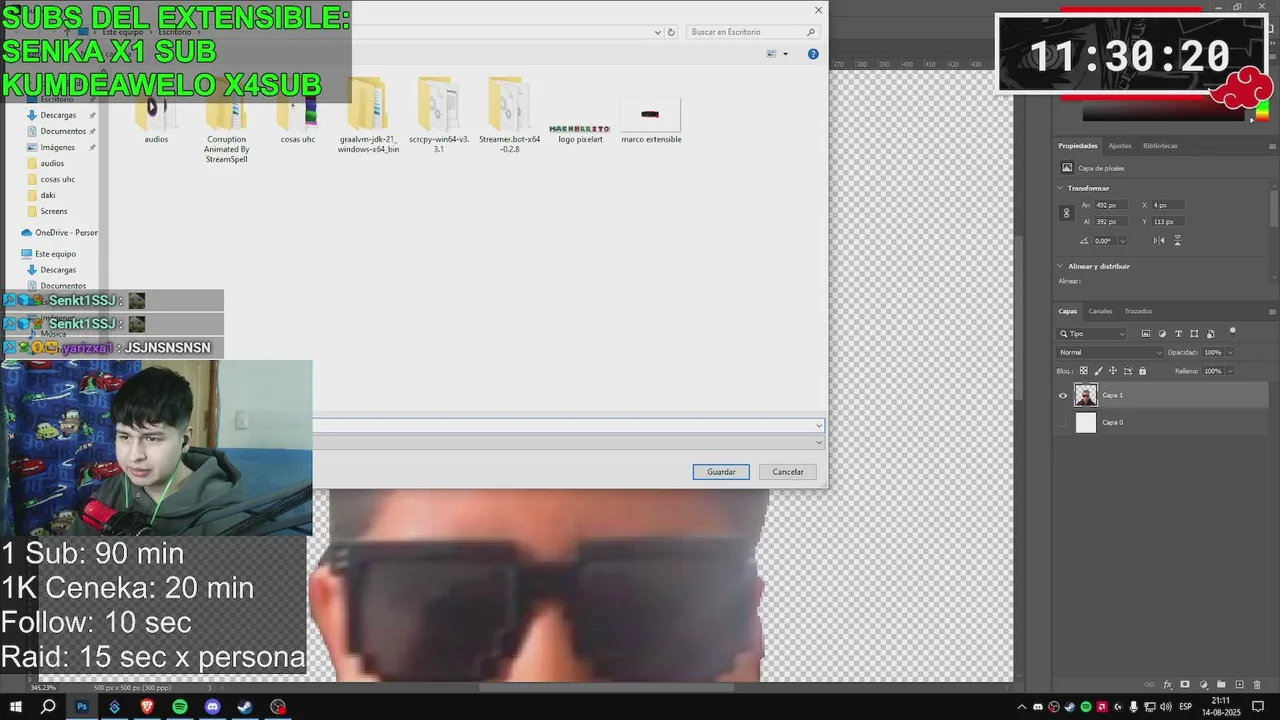Screen dimensions: 1280x720
Task: Refresh the folder in save dialog
Action: tap(671, 32)
